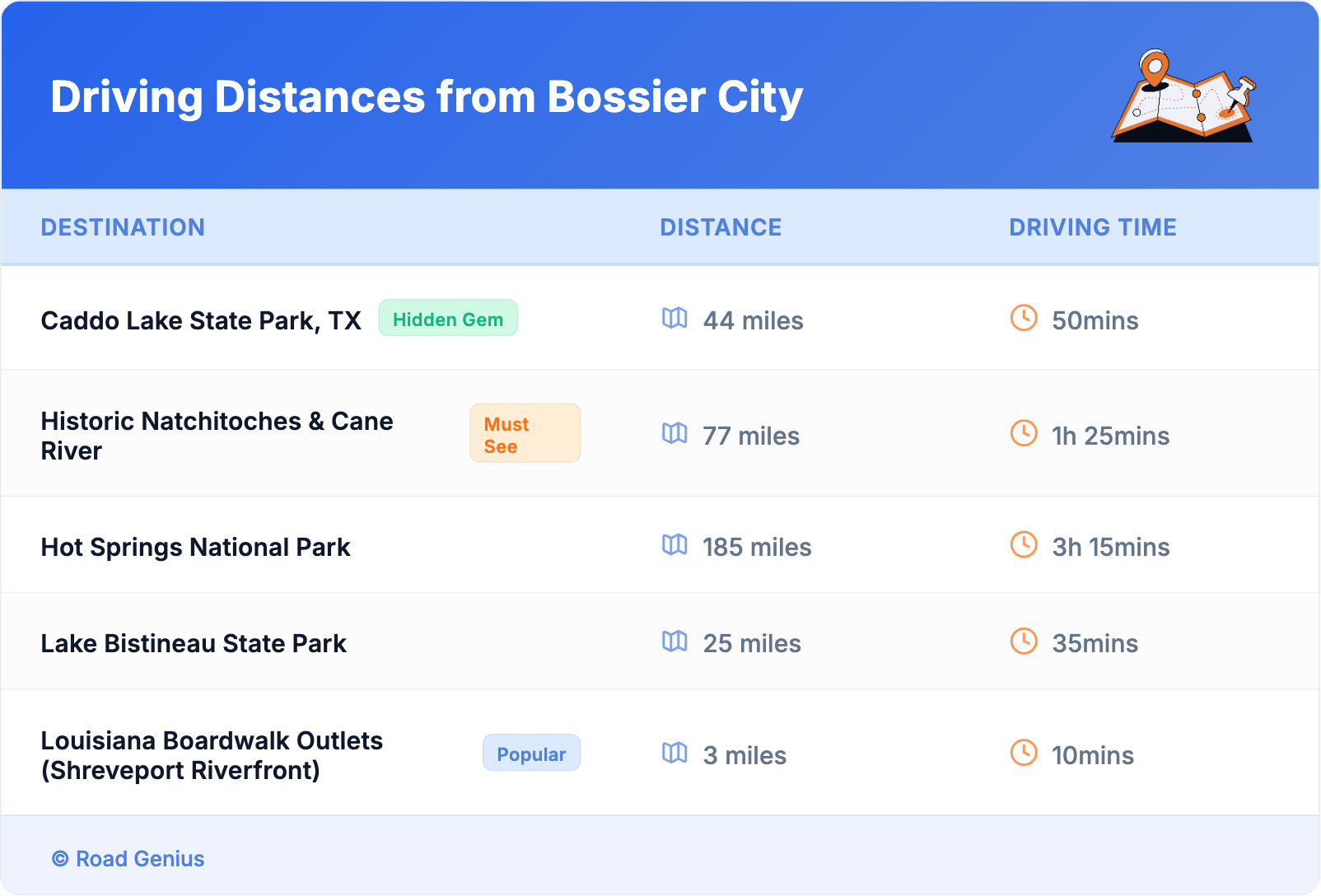Click the Driving Time column header

pos(1092,227)
